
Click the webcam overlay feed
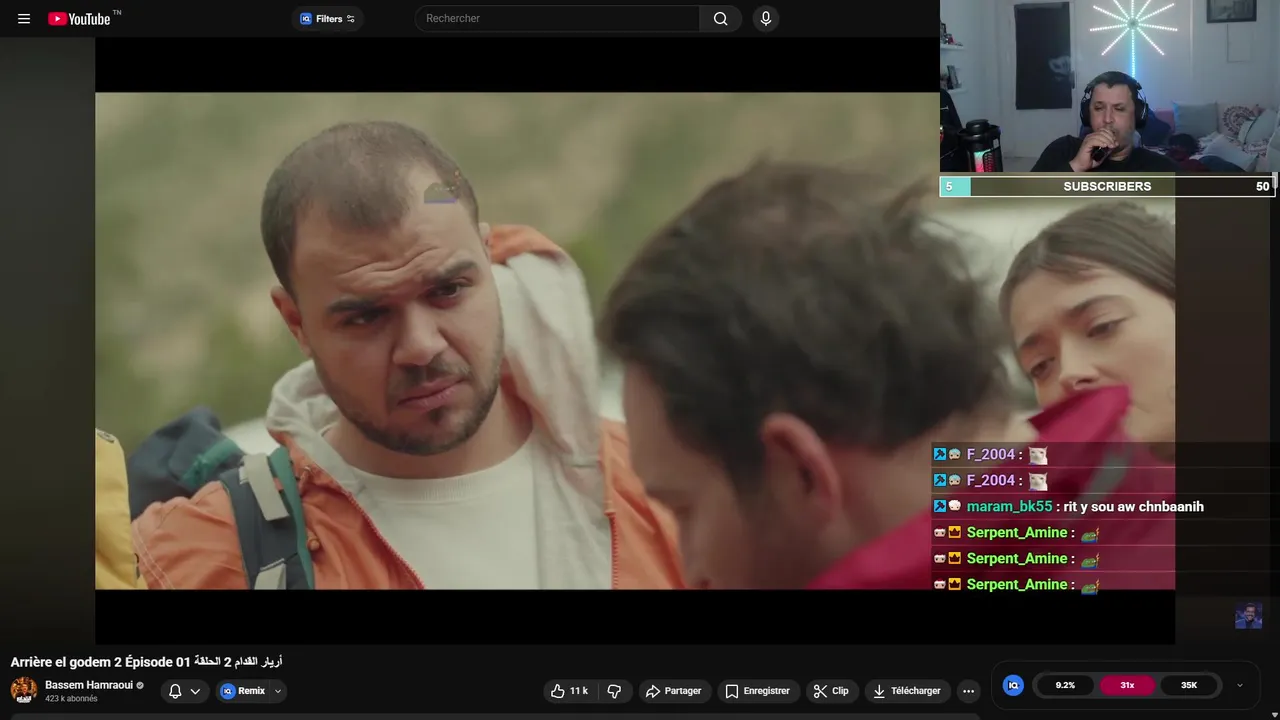pos(1110,87)
